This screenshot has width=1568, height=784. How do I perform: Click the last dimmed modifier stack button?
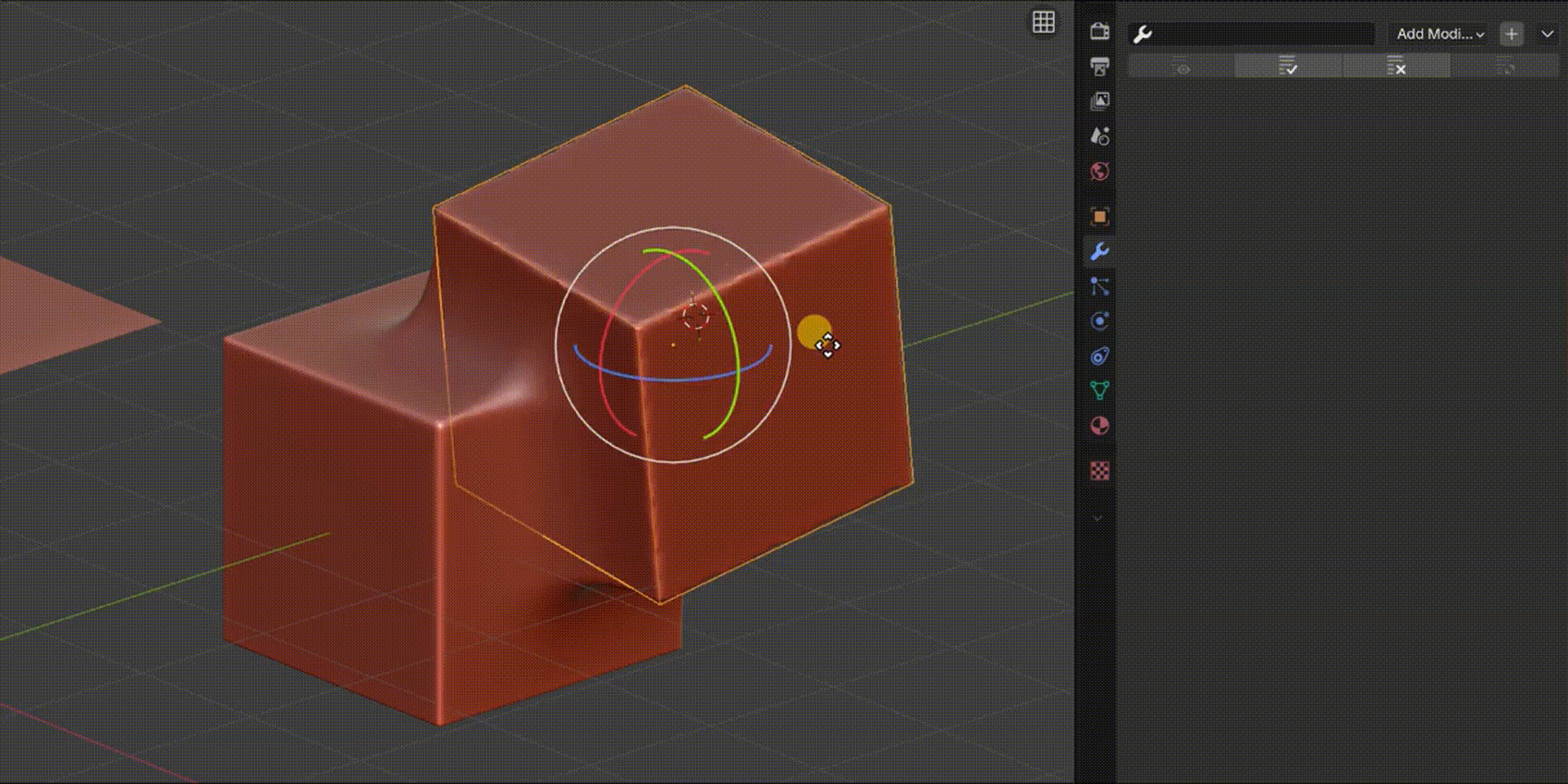[1504, 66]
